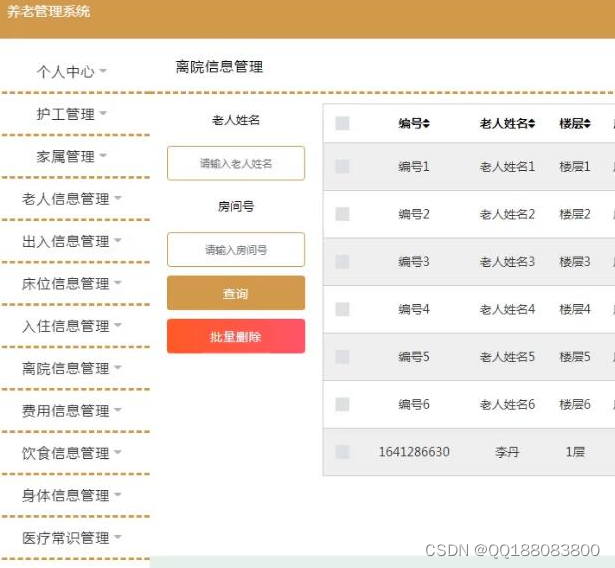Click the cell 编号1
This screenshot has height=568, width=615.
pos(414,167)
